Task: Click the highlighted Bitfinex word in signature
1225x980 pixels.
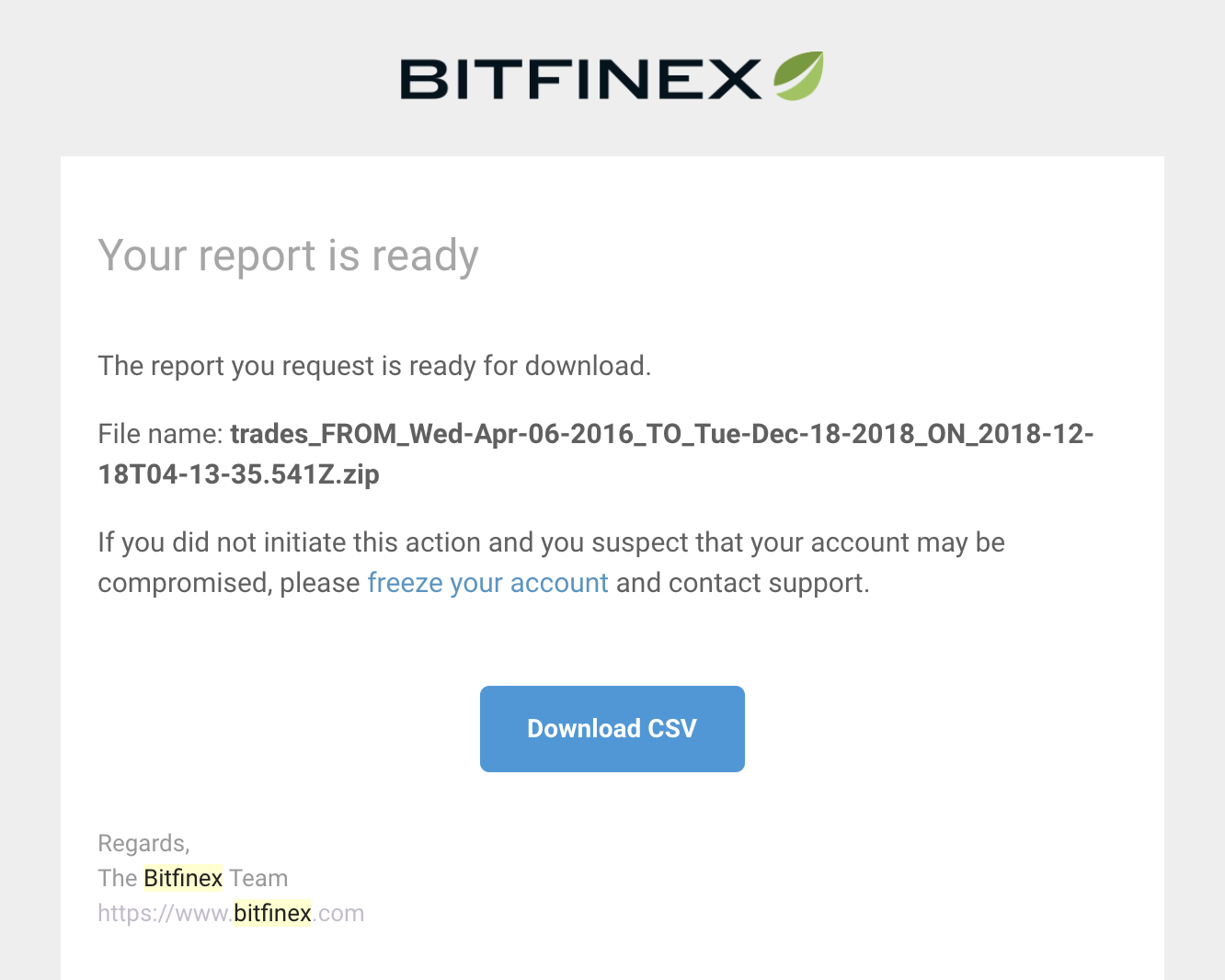Action: (x=182, y=878)
